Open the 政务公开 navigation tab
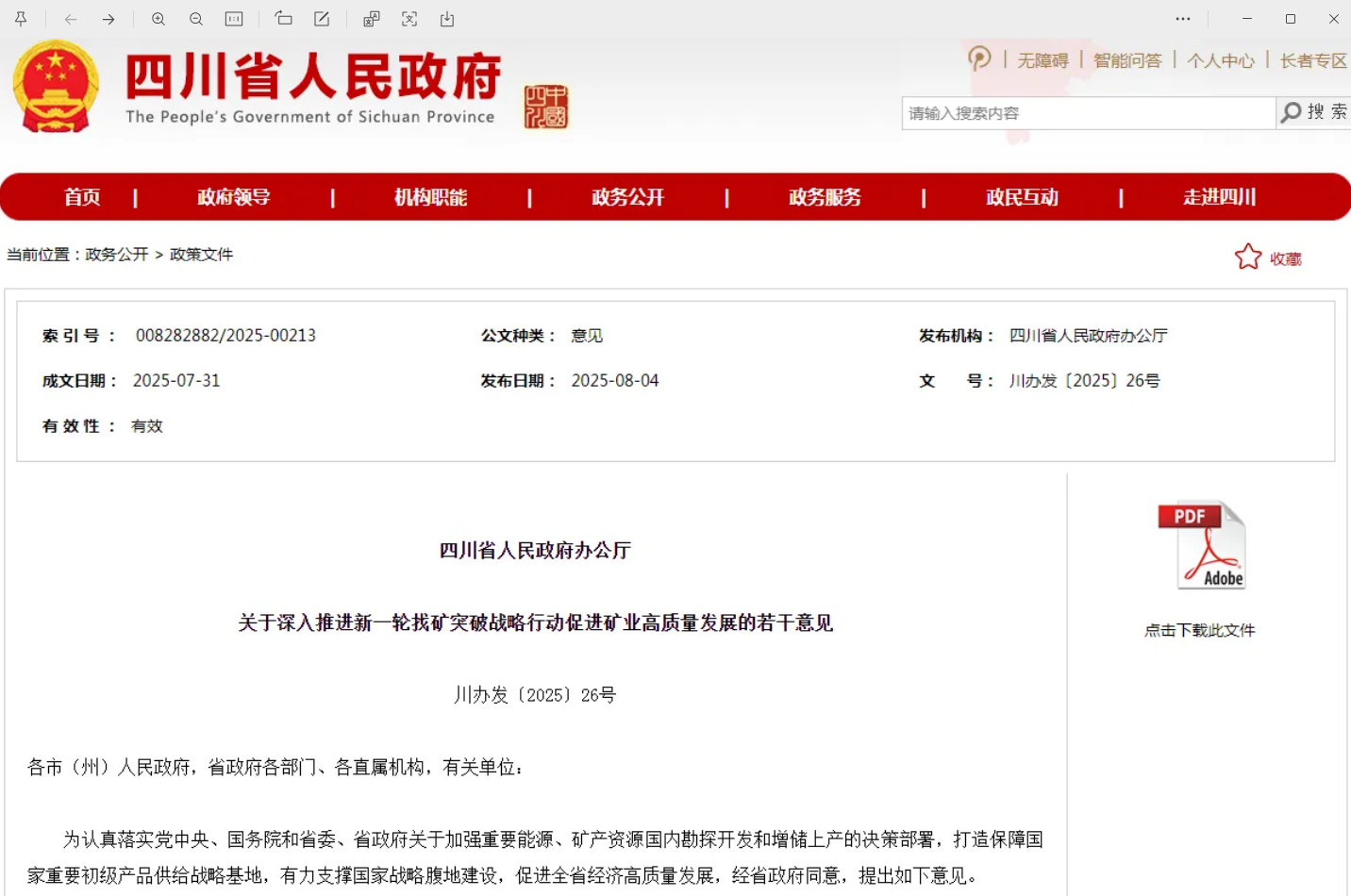1351x896 pixels. (627, 197)
